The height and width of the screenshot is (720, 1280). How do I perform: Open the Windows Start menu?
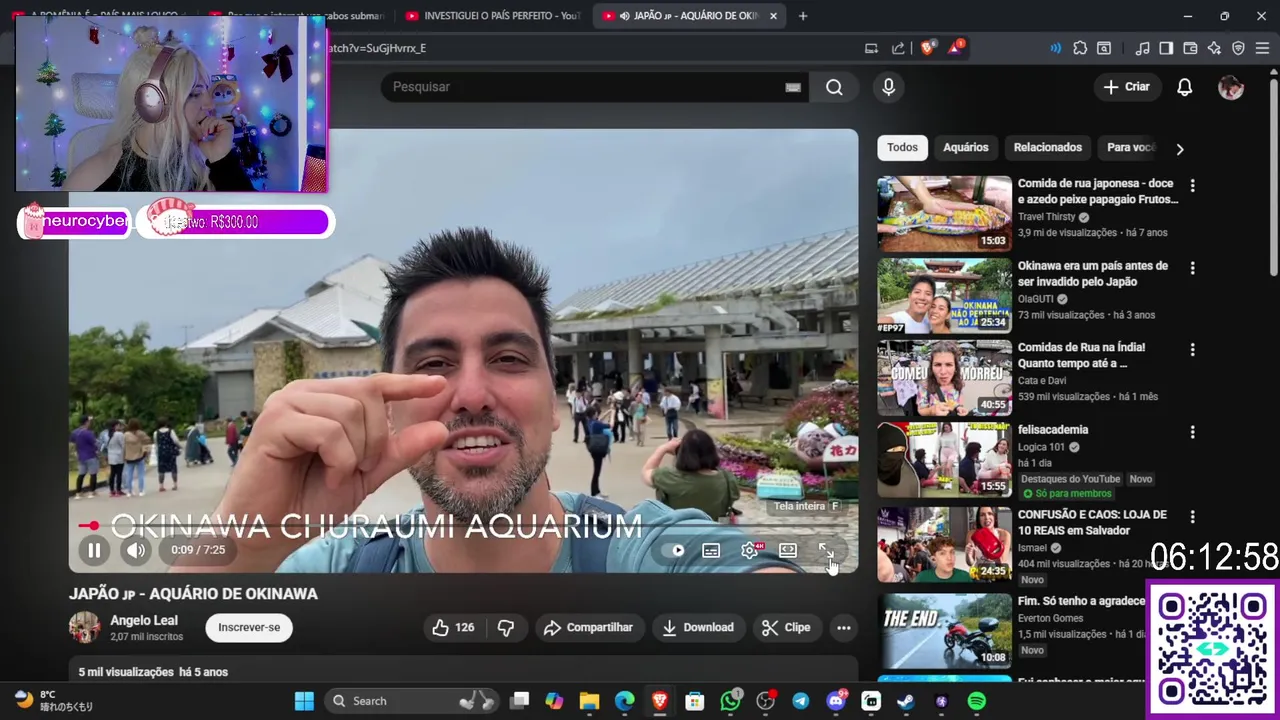(304, 701)
